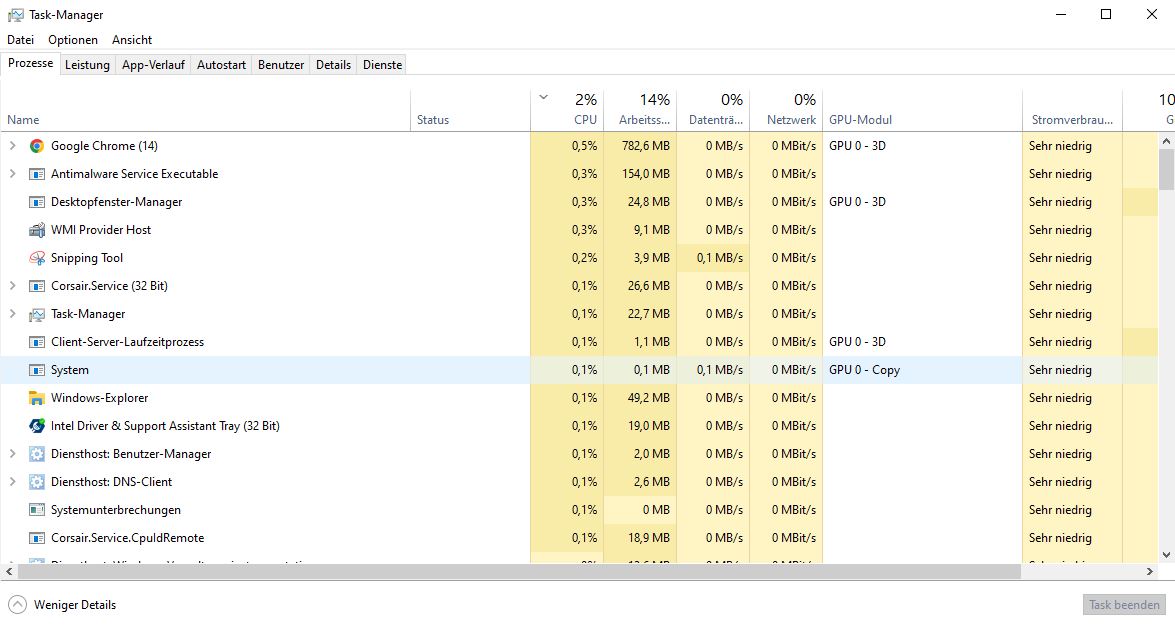This screenshot has width=1175, height=625.
Task: Click the Corsair.Service.CpuIdRemote icon
Action: coord(37,538)
